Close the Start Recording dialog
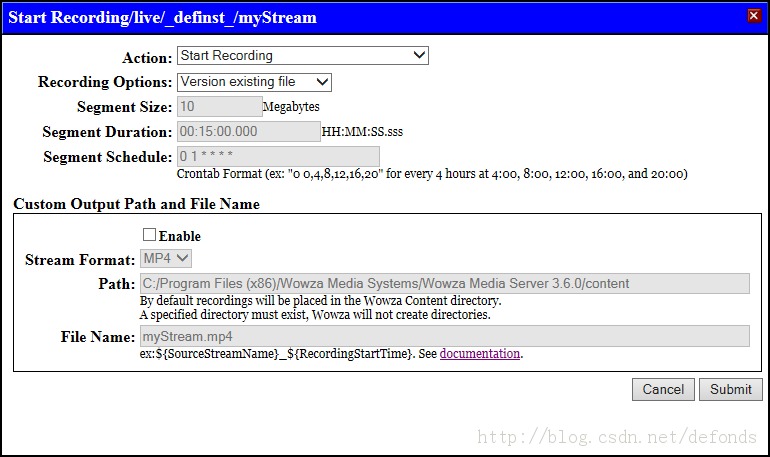 pyautogui.click(x=753, y=16)
